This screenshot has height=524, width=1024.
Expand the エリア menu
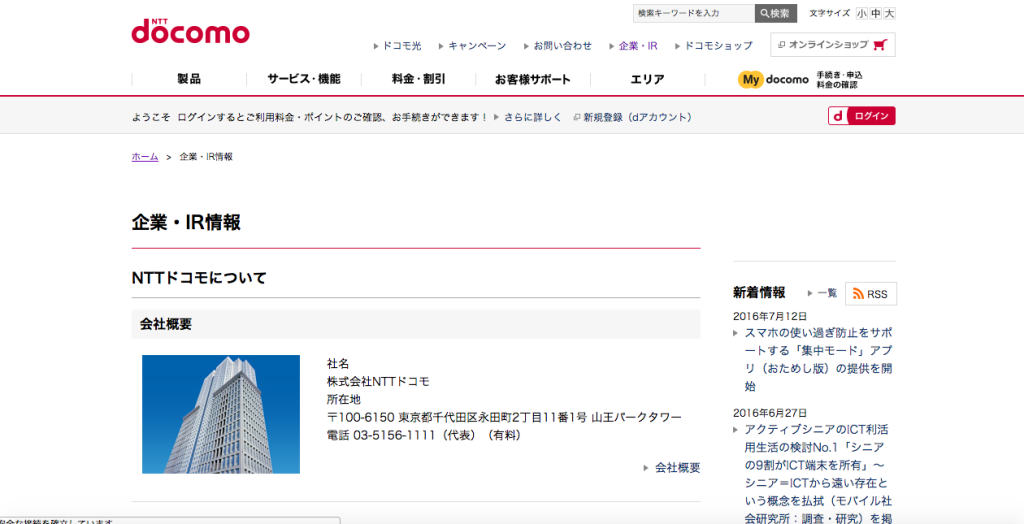pos(647,80)
